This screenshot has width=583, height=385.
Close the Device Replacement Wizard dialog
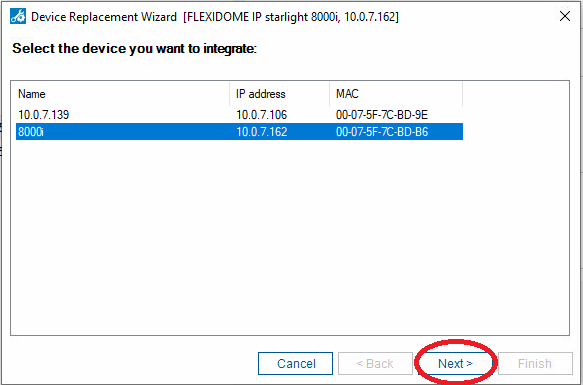click(565, 16)
